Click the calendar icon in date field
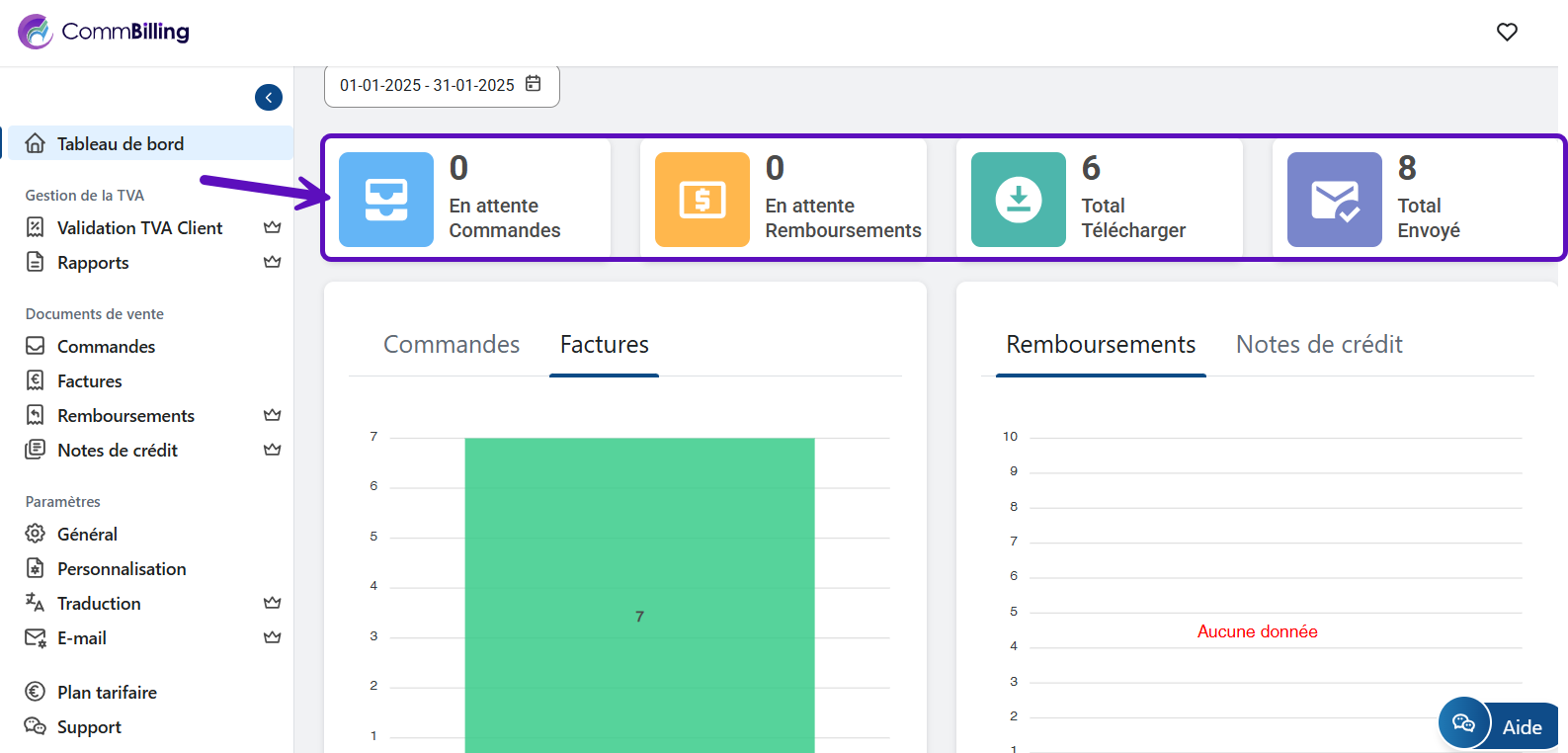The width and height of the screenshot is (1568, 753). [x=534, y=84]
